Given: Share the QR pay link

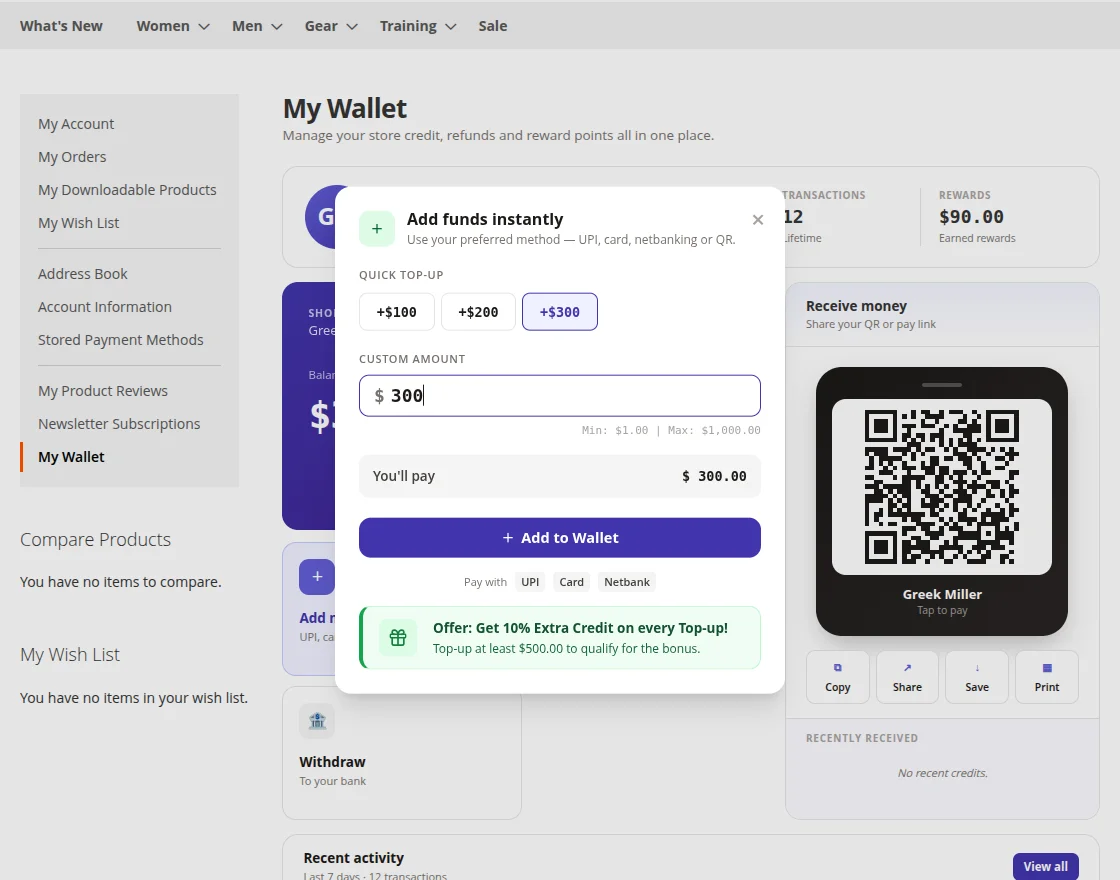Looking at the screenshot, I should click(907, 677).
